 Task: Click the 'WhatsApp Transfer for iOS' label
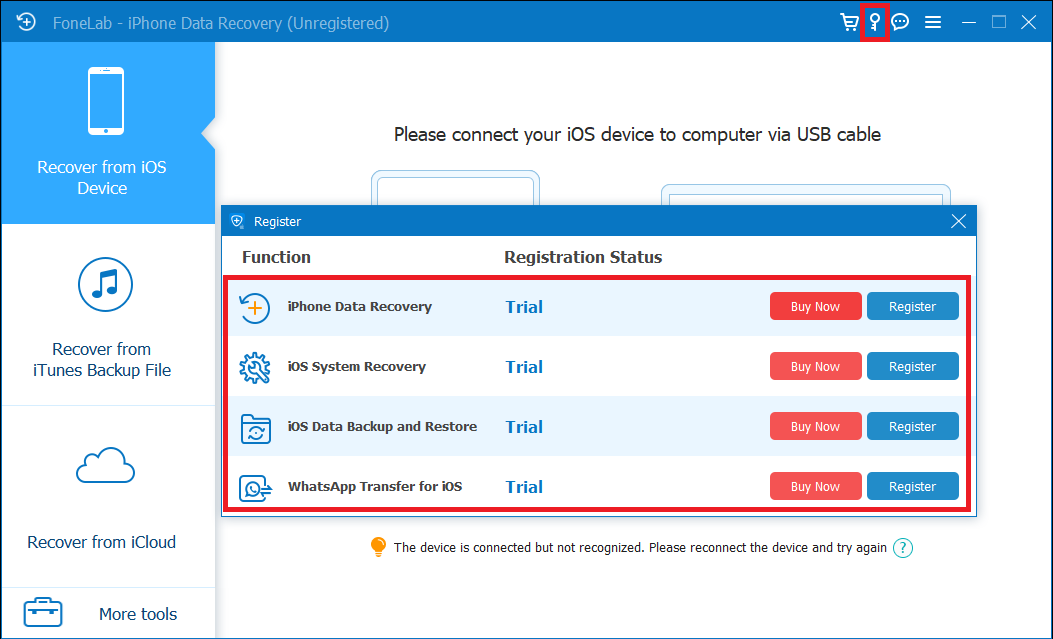tap(375, 487)
